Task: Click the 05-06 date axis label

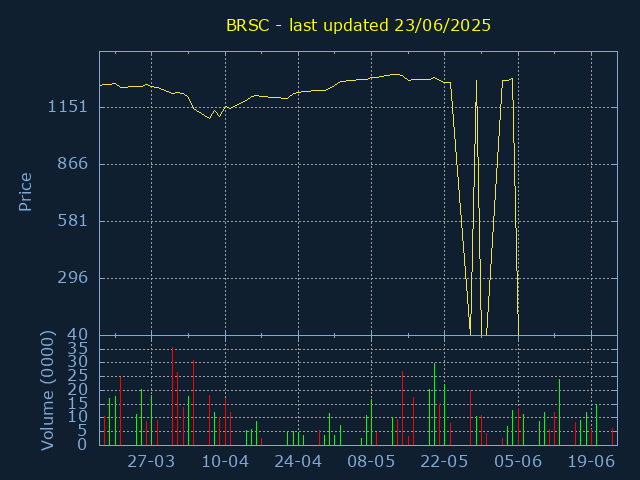Action: click(x=518, y=462)
